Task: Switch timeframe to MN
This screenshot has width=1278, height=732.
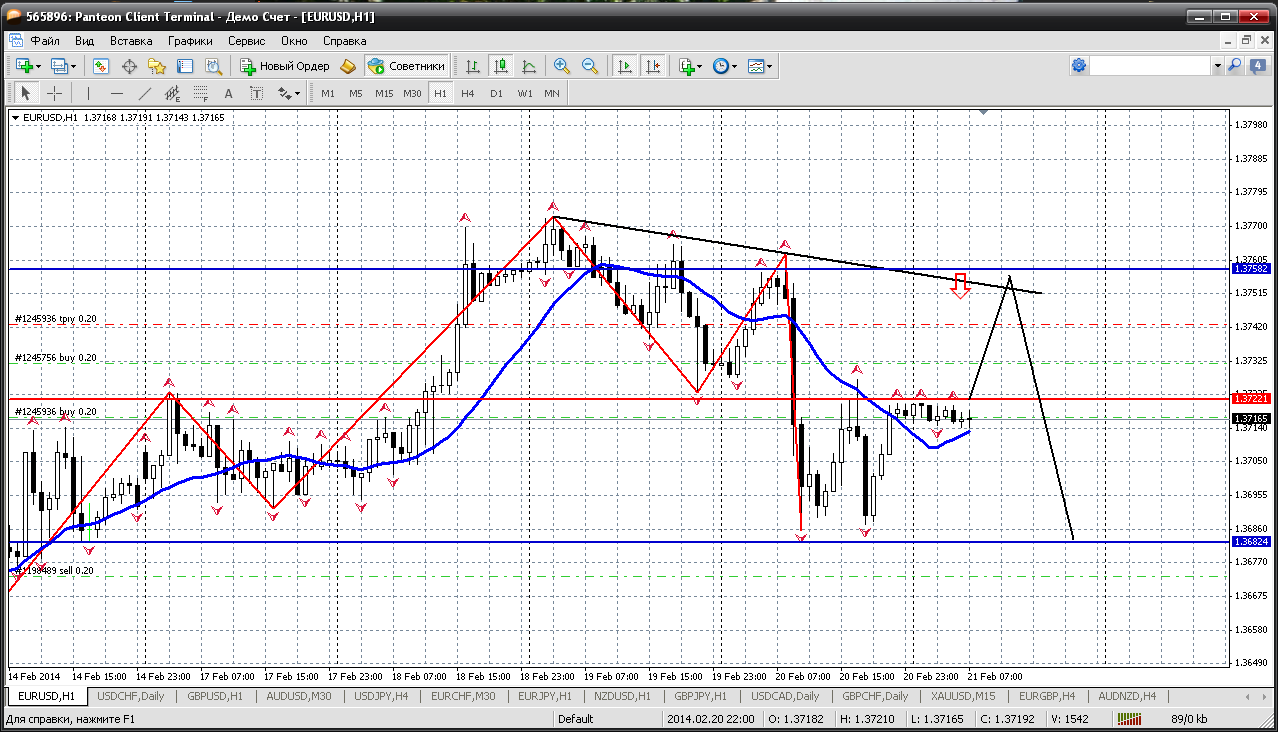Action: pyautogui.click(x=552, y=93)
